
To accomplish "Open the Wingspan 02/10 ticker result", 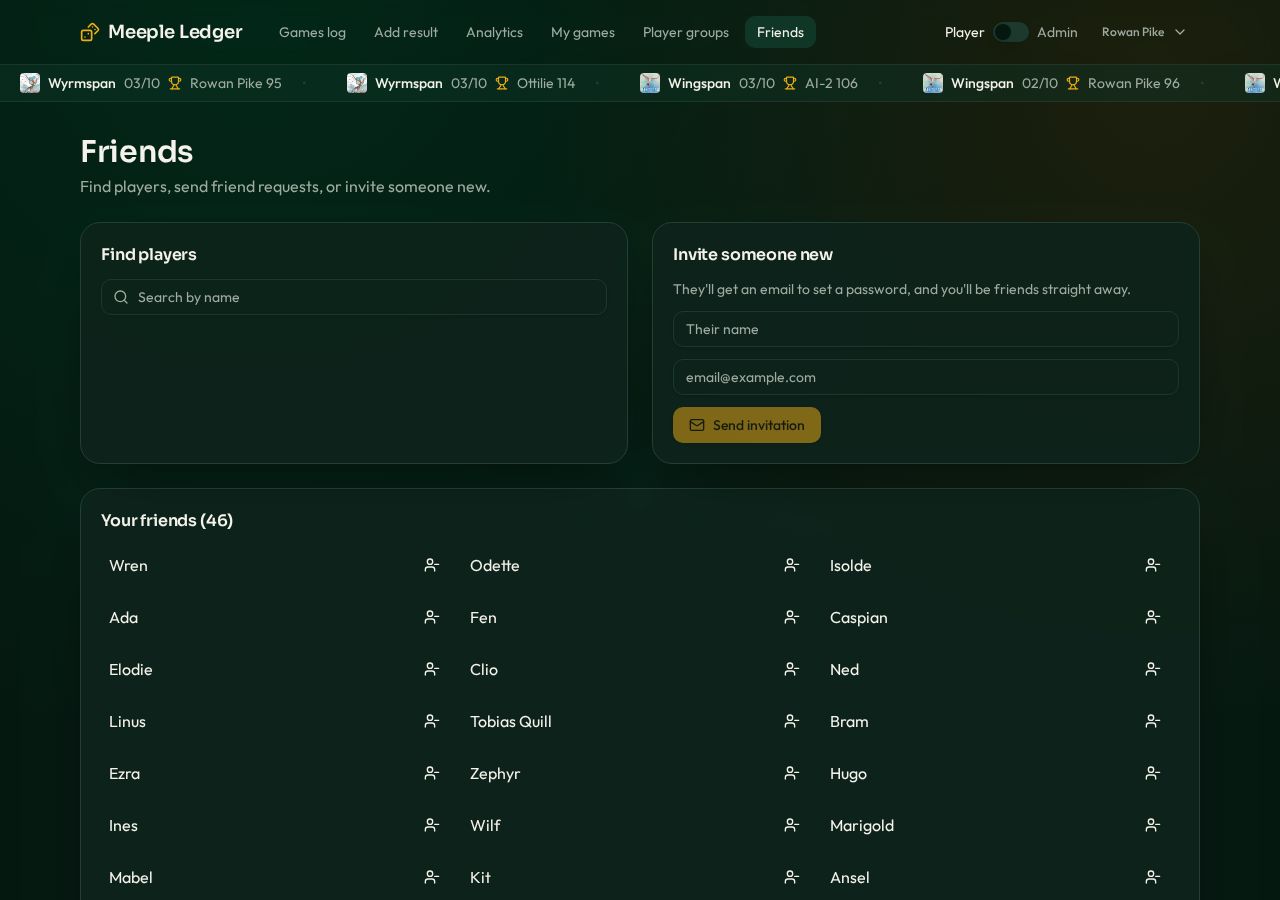I will [1051, 83].
